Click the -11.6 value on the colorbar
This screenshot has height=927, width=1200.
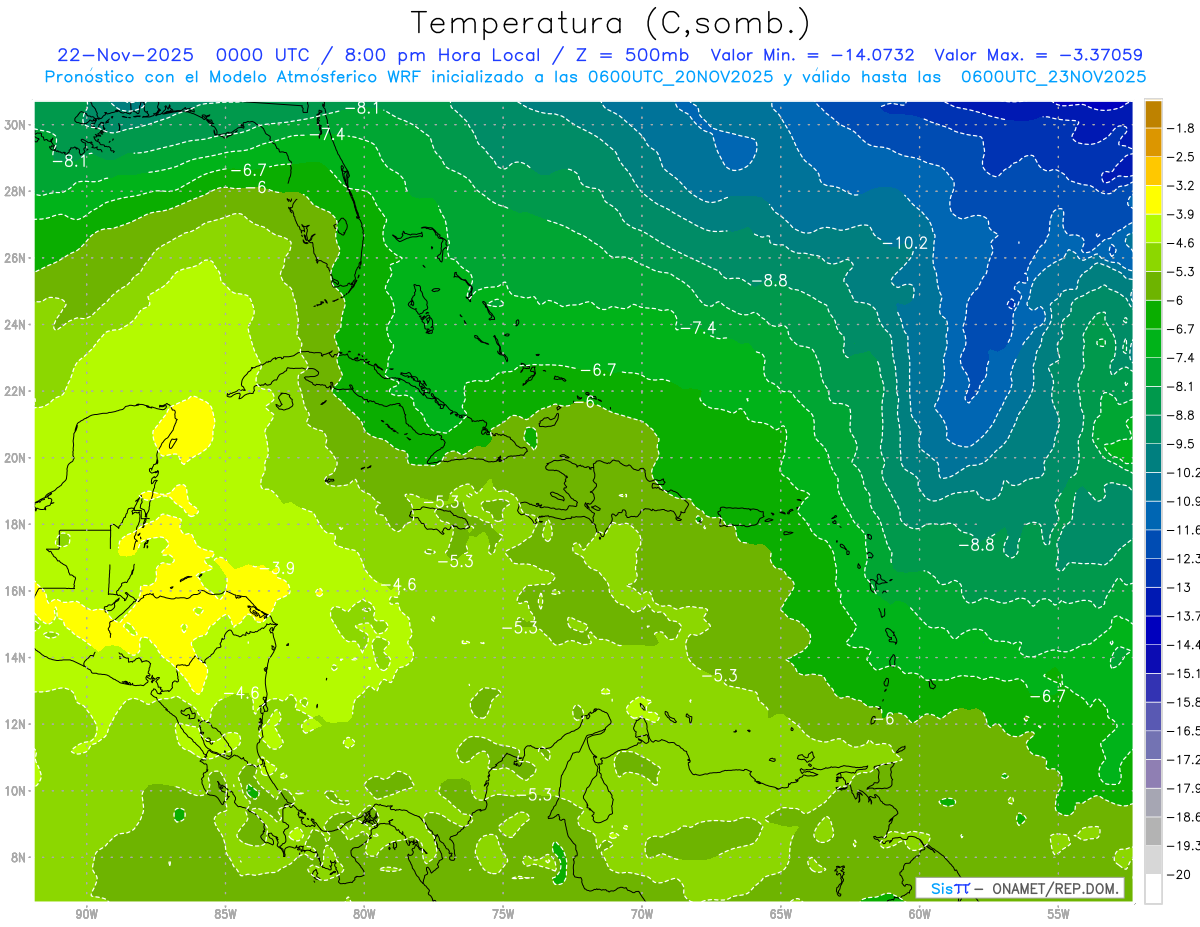tap(1183, 529)
